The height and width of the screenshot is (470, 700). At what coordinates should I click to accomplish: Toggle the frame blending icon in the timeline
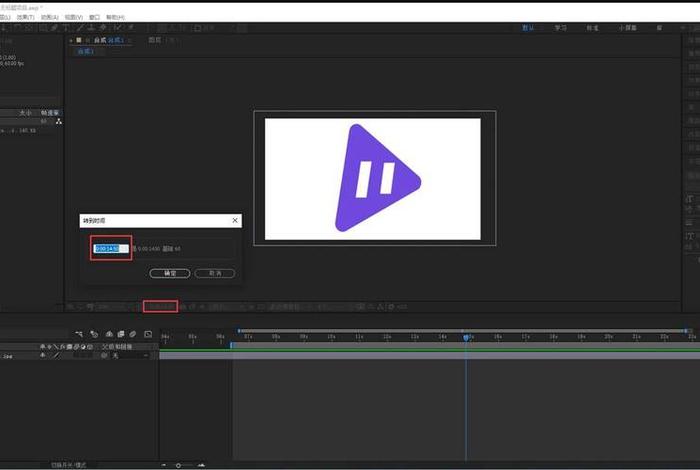pyautogui.click(x=121, y=334)
